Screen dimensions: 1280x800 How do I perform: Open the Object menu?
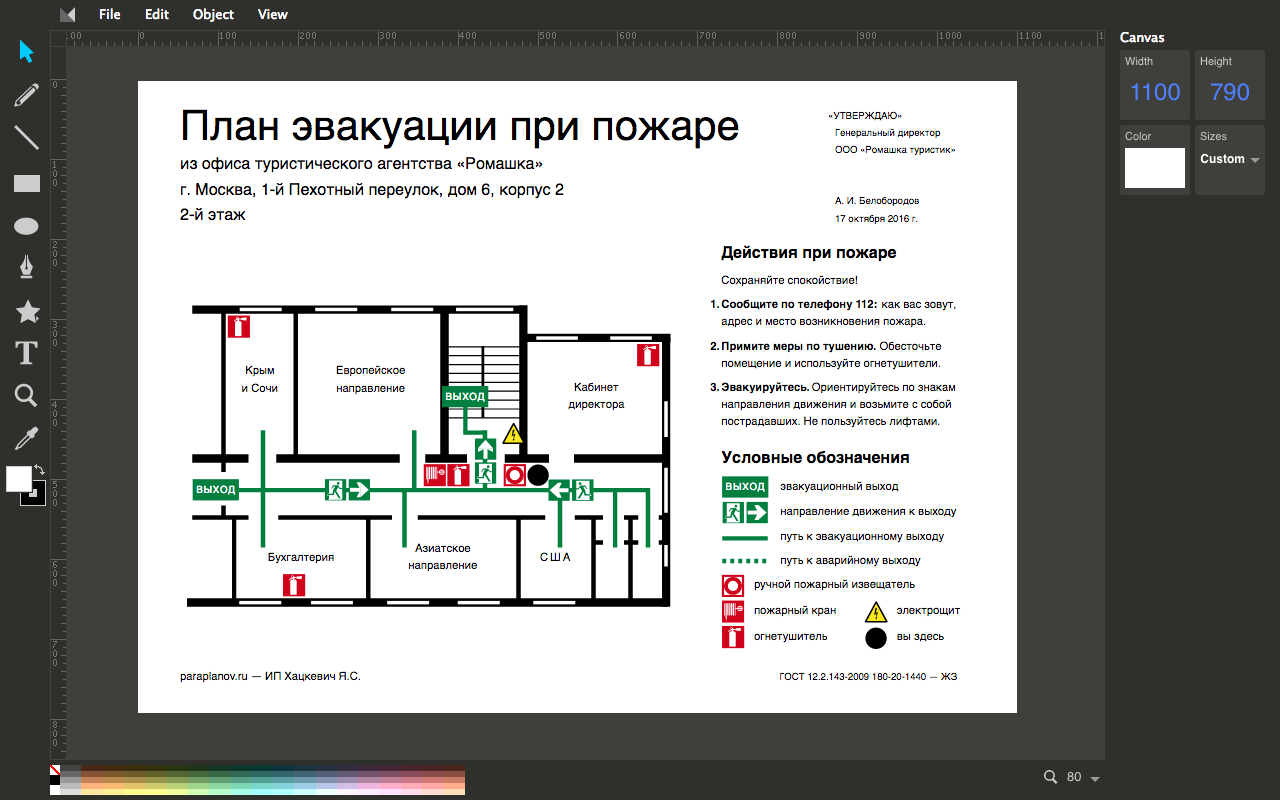click(x=213, y=14)
